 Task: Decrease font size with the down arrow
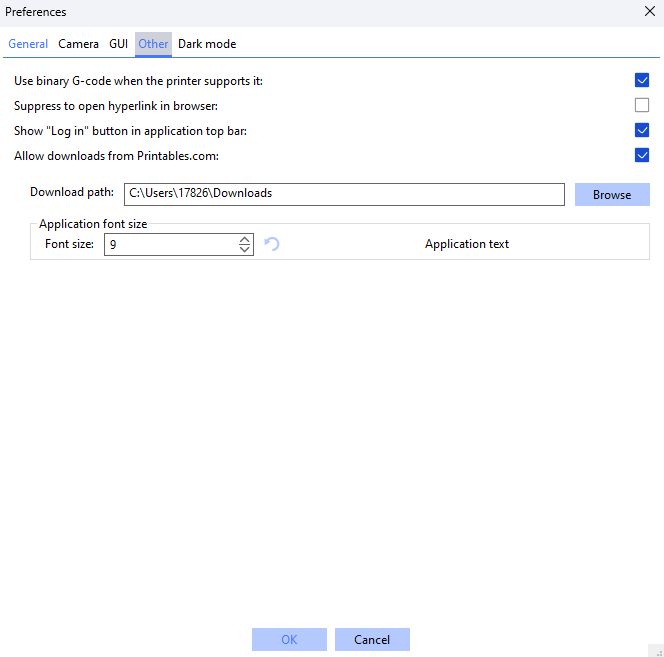point(245,249)
